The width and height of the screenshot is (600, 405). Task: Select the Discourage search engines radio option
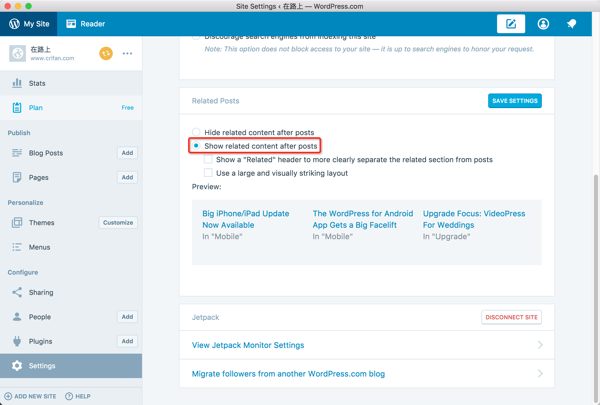pyautogui.click(x=196, y=38)
